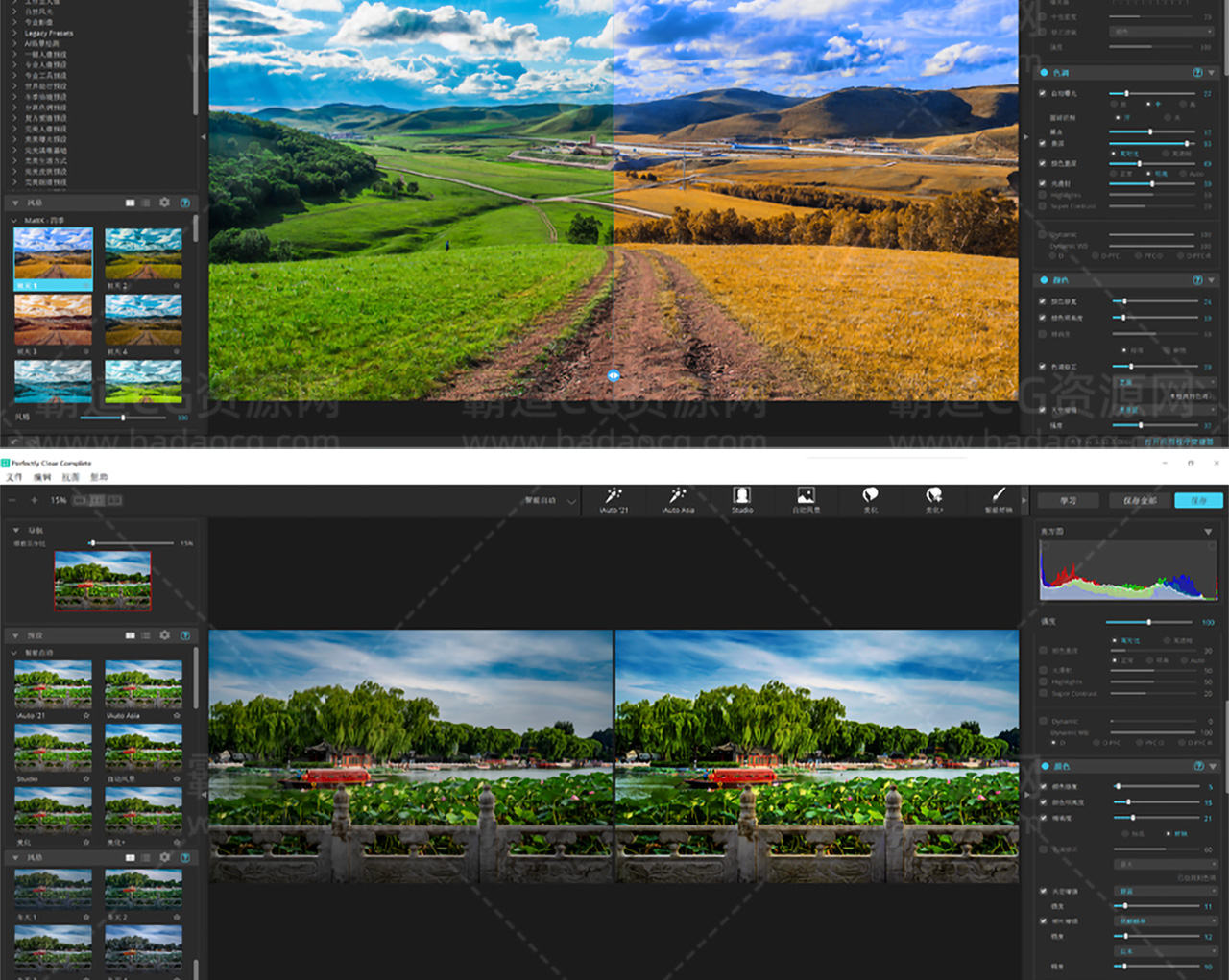Viewport: 1229px width, 980px height.
Task: Click the blue 保存 (Save) button
Action: click(1198, 500)
